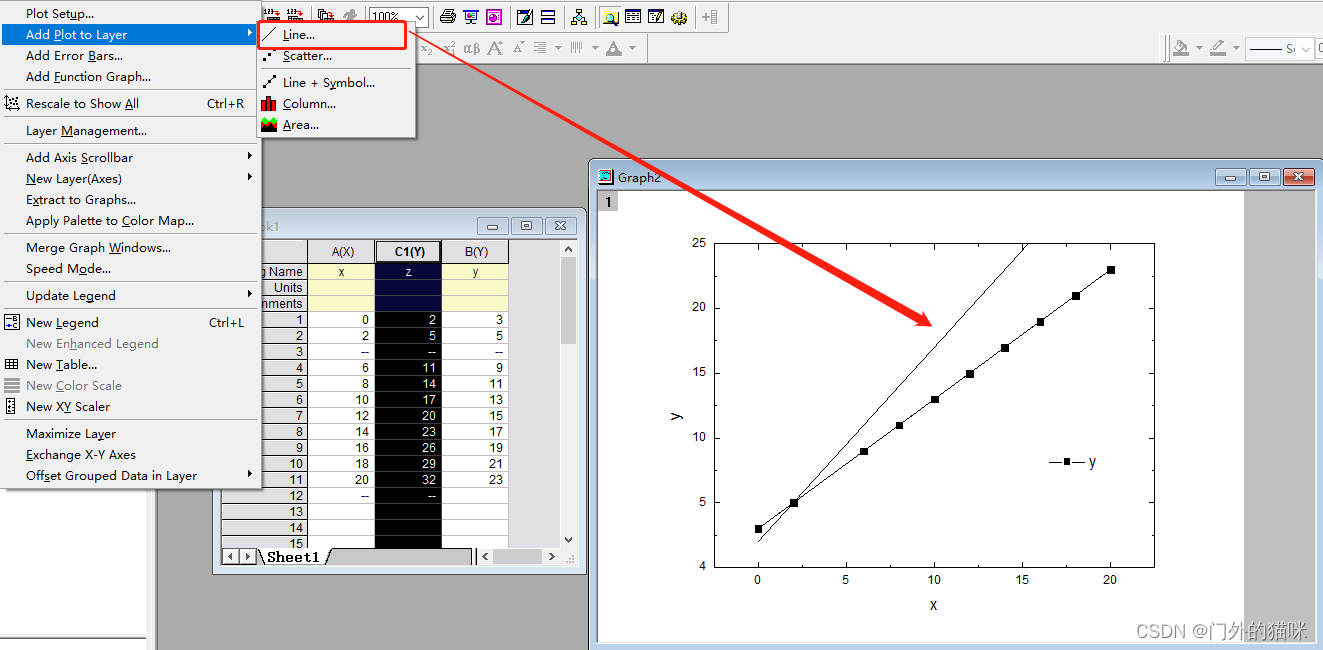Image resolution: width=1323 pixels, height=650 pixels.
Task: Open the line style Solid dropdown
Action: pyautogui.click(x=1306, y=48)
